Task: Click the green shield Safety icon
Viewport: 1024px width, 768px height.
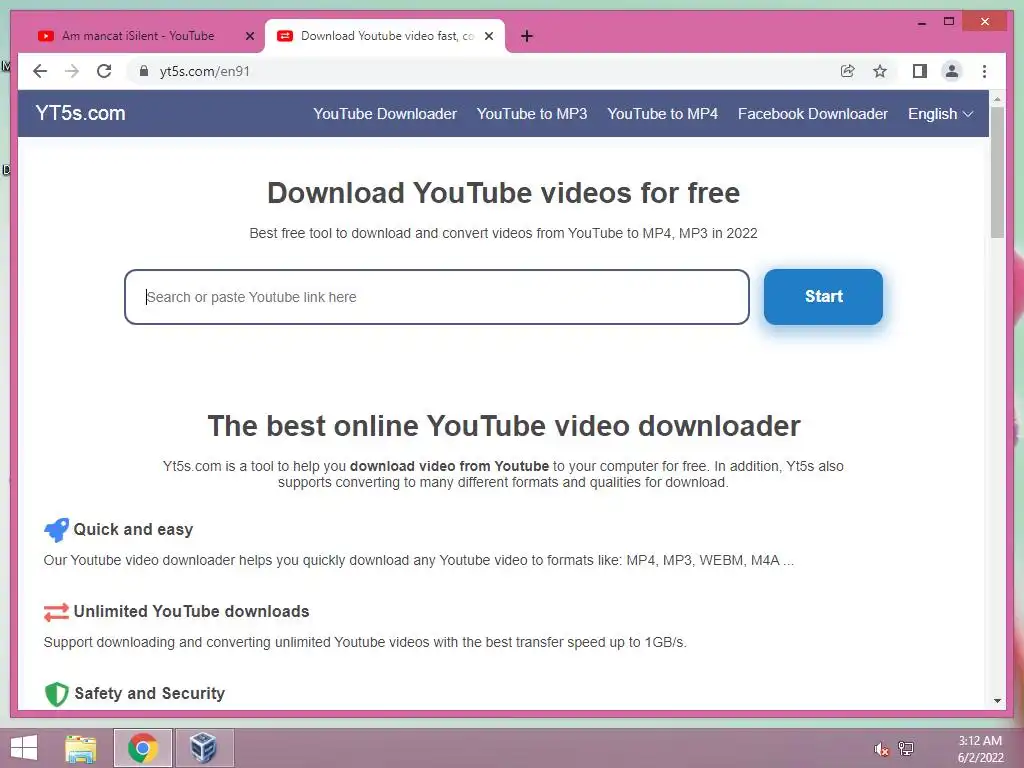Action: coord(57,694)
